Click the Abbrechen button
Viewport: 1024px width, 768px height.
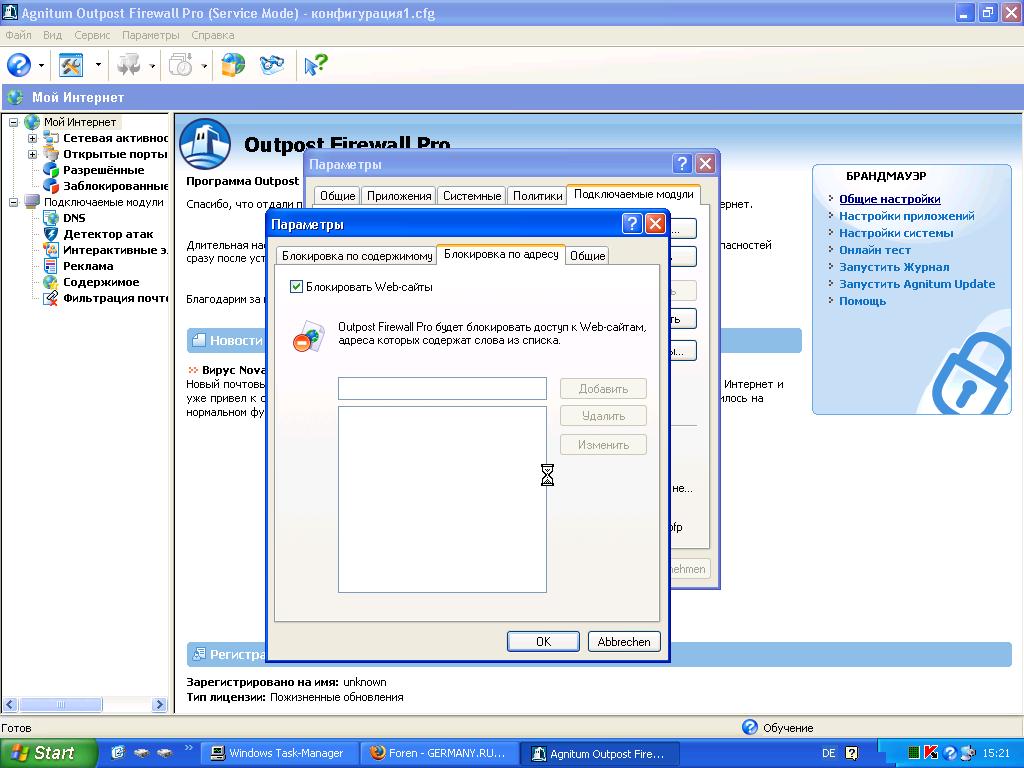[x=624, y=641]
